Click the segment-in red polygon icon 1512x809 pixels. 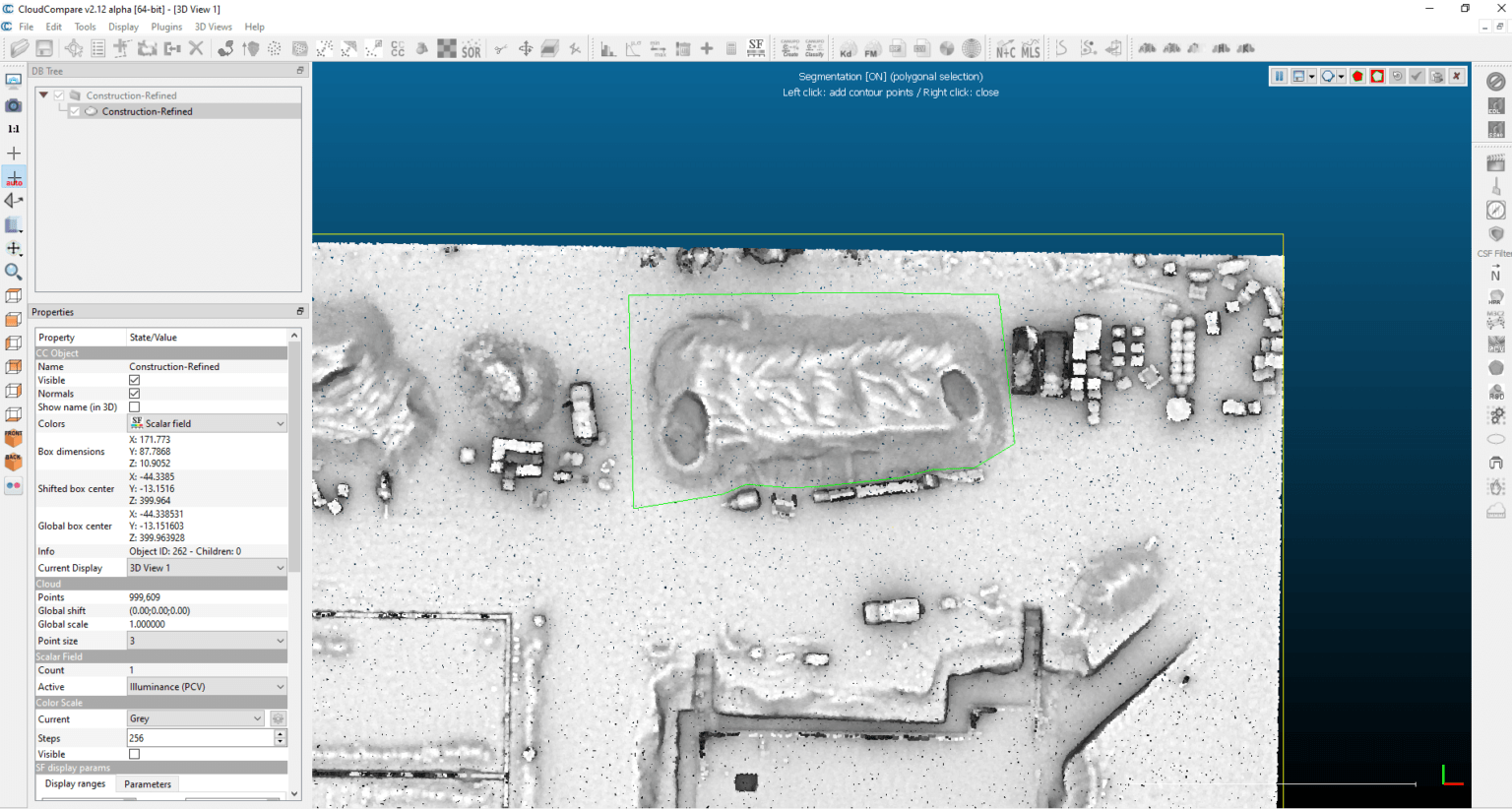tap(1357, 77)
